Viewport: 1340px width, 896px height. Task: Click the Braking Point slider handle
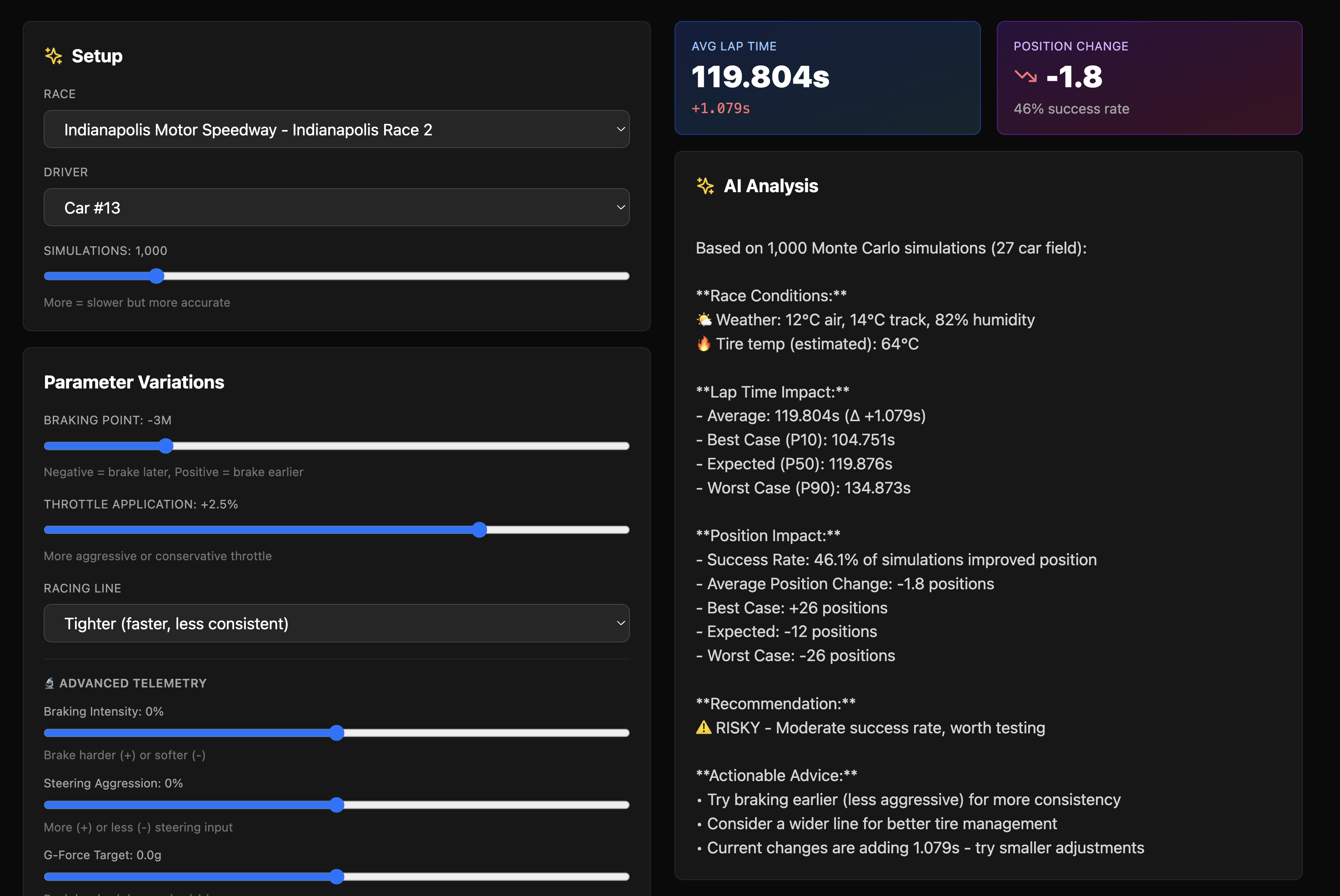[x=166, y=446]
